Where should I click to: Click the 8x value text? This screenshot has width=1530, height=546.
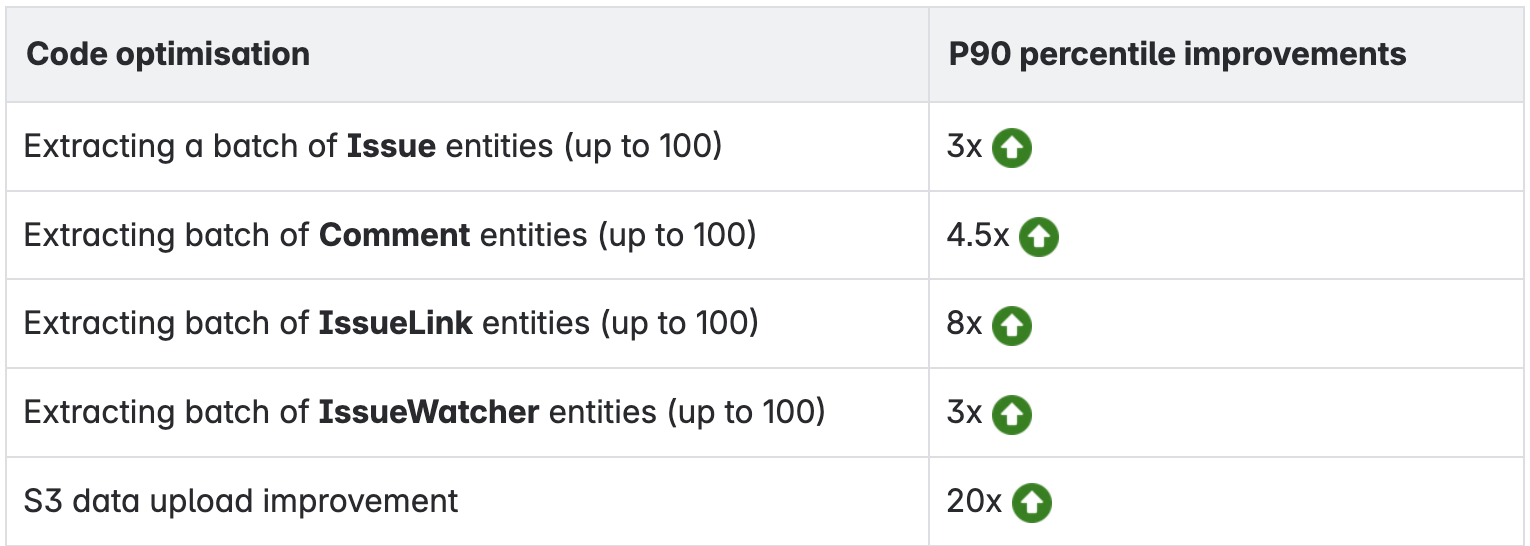coord(965,324)
